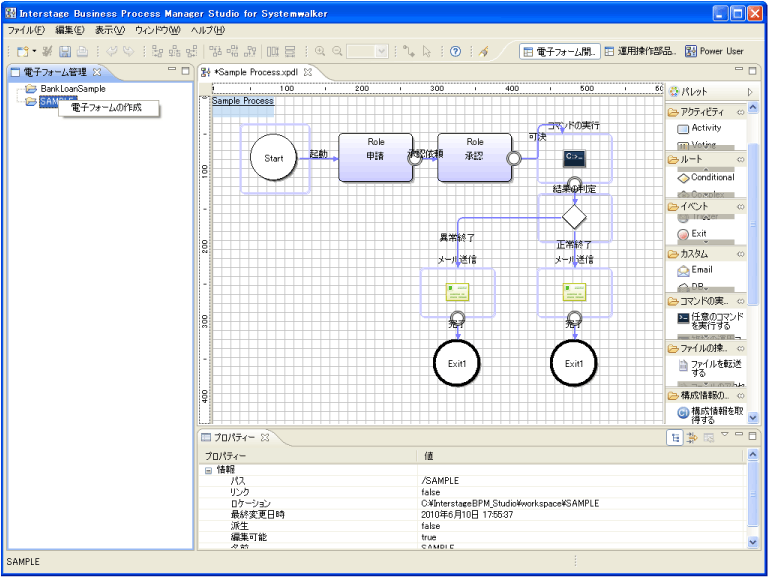769x577 pixels.
Task: Toggle show categories in Properties view
Action: (675, 438)
